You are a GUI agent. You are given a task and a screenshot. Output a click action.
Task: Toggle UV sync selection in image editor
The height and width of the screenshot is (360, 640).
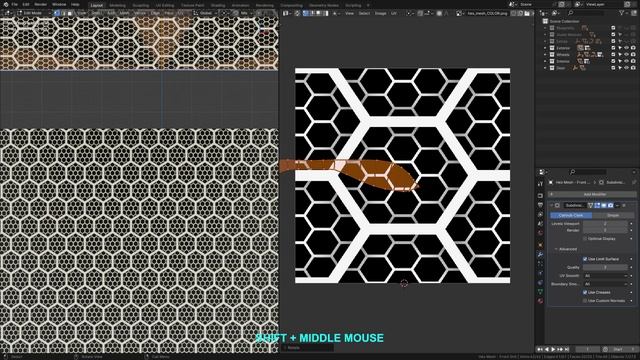pyautogui.click(x=297, y=13)
